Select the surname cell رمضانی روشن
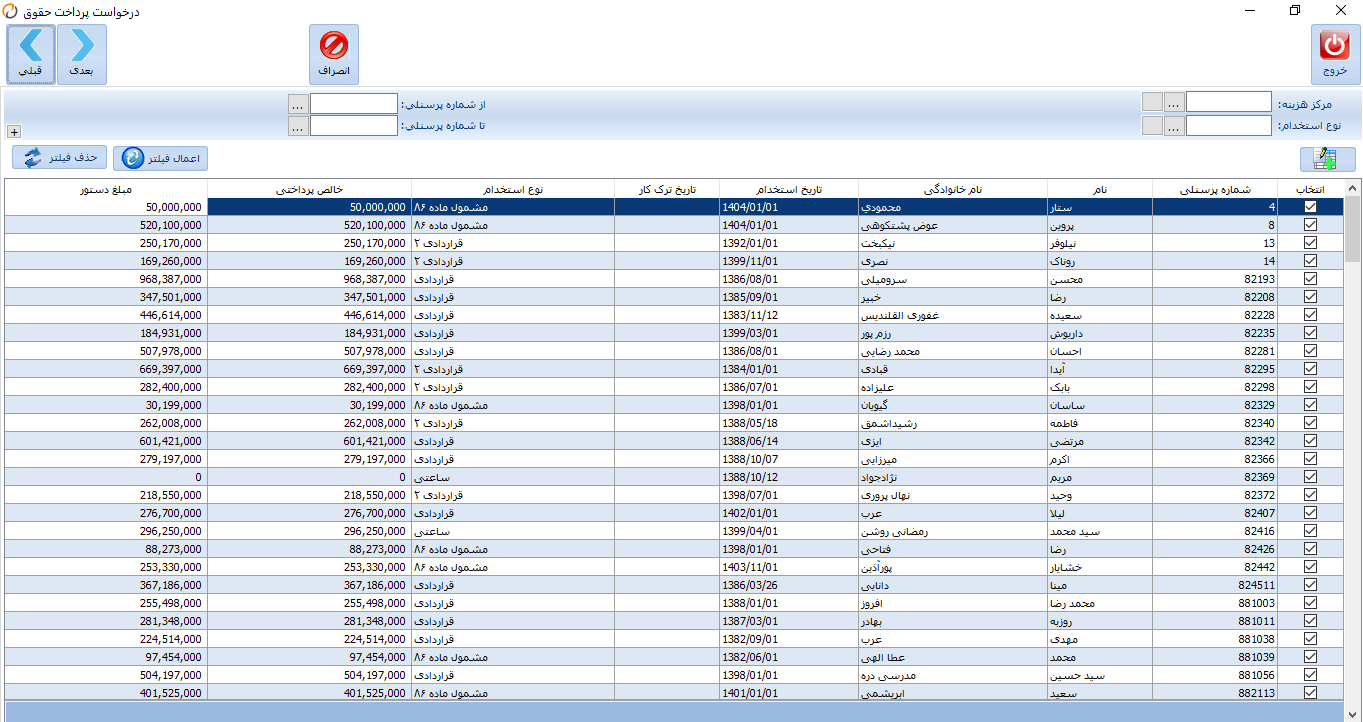 point(953,531)
